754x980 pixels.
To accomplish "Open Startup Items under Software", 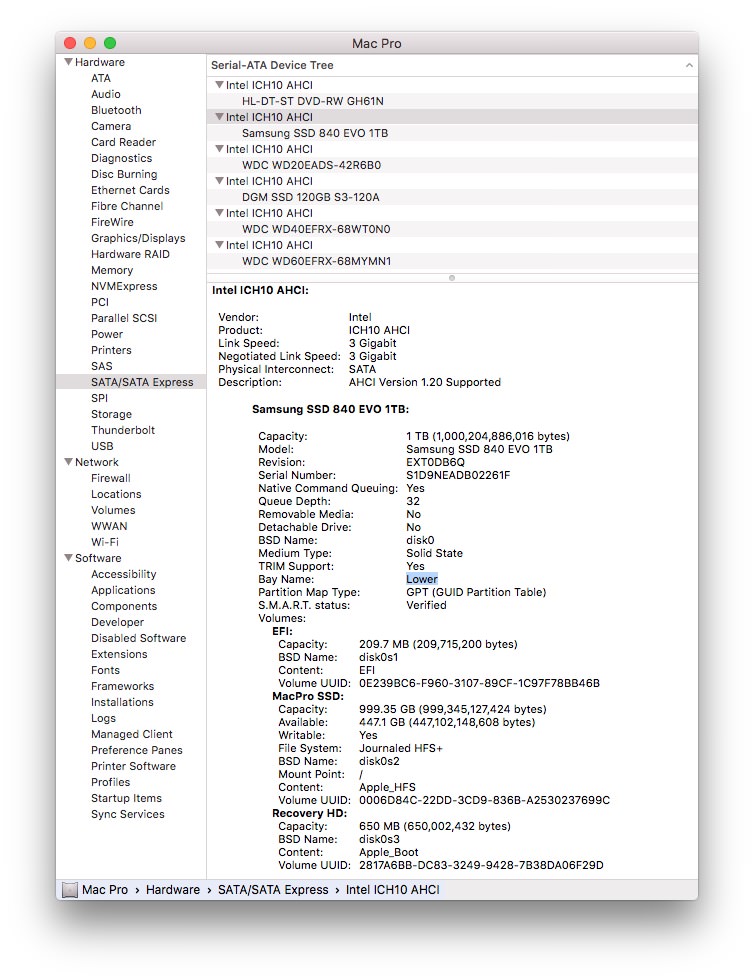I will pos(126,798).
